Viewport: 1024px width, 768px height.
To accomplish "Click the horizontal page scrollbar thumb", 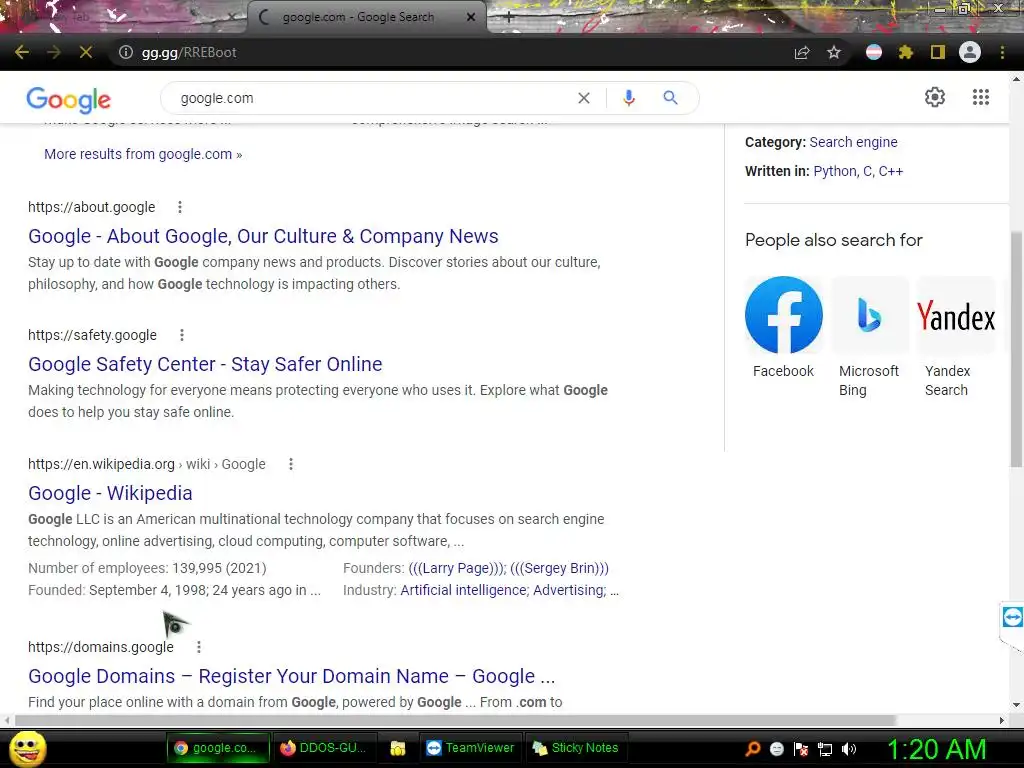I will point(456,720).
